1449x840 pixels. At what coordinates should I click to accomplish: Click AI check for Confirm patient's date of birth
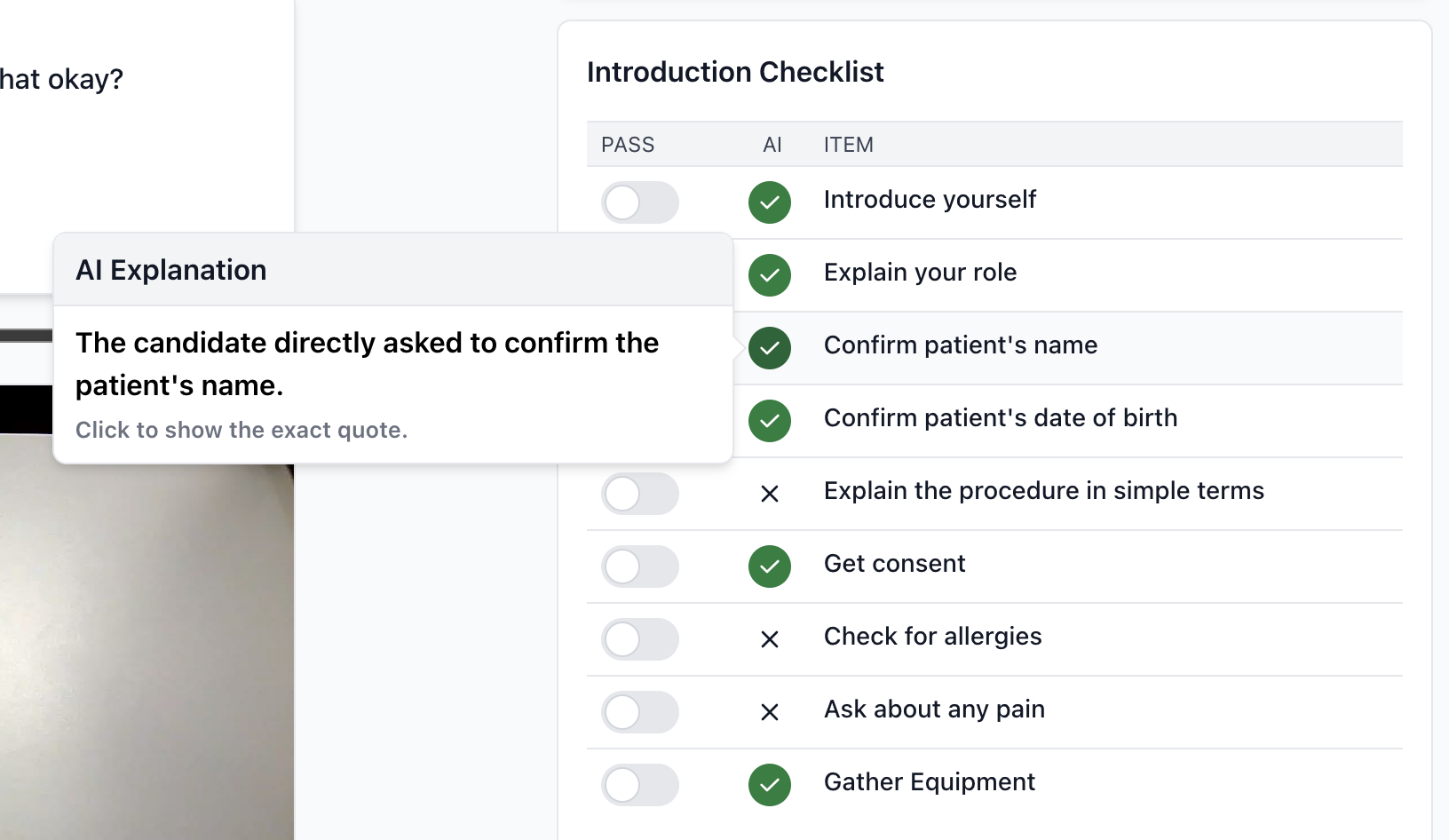click(770, 421)
